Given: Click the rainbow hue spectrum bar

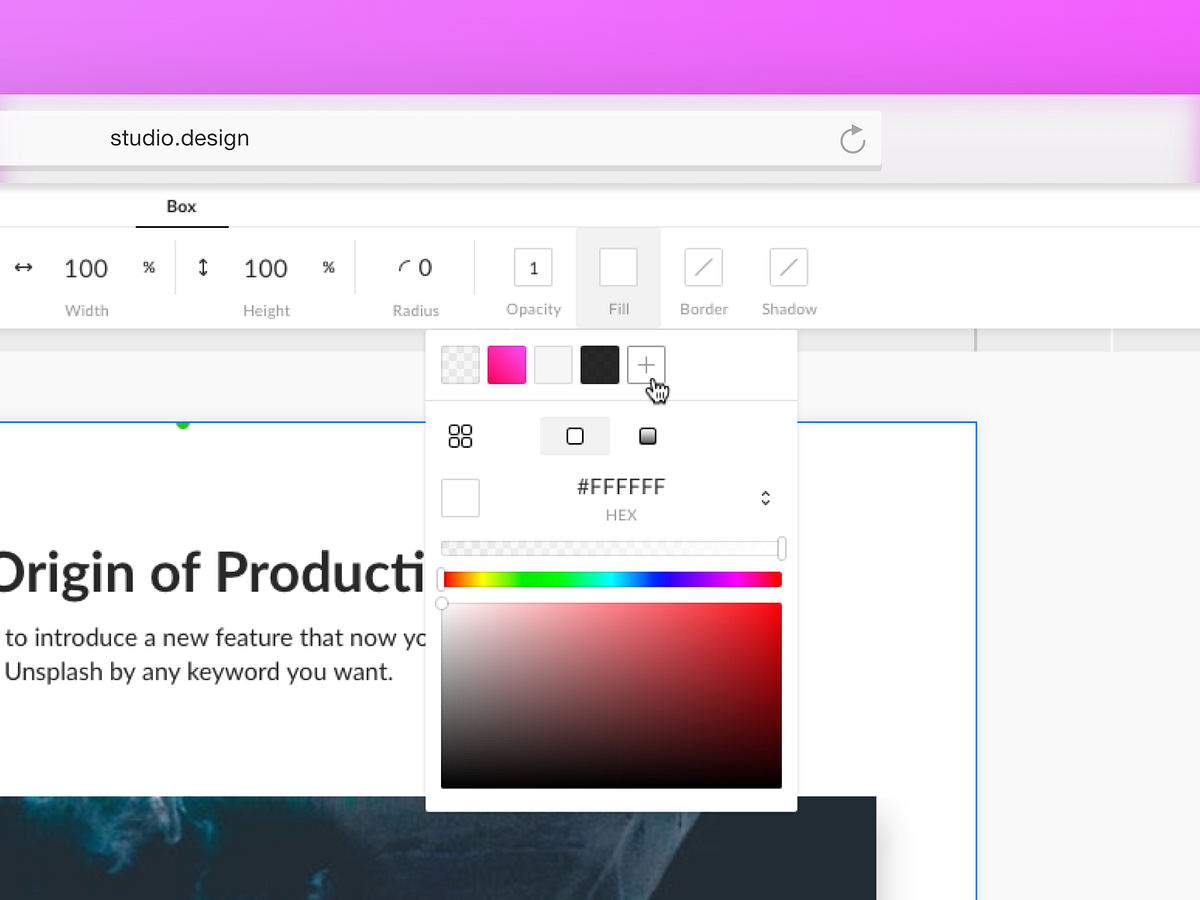Looking at the screenshot, I should (611, 578).
